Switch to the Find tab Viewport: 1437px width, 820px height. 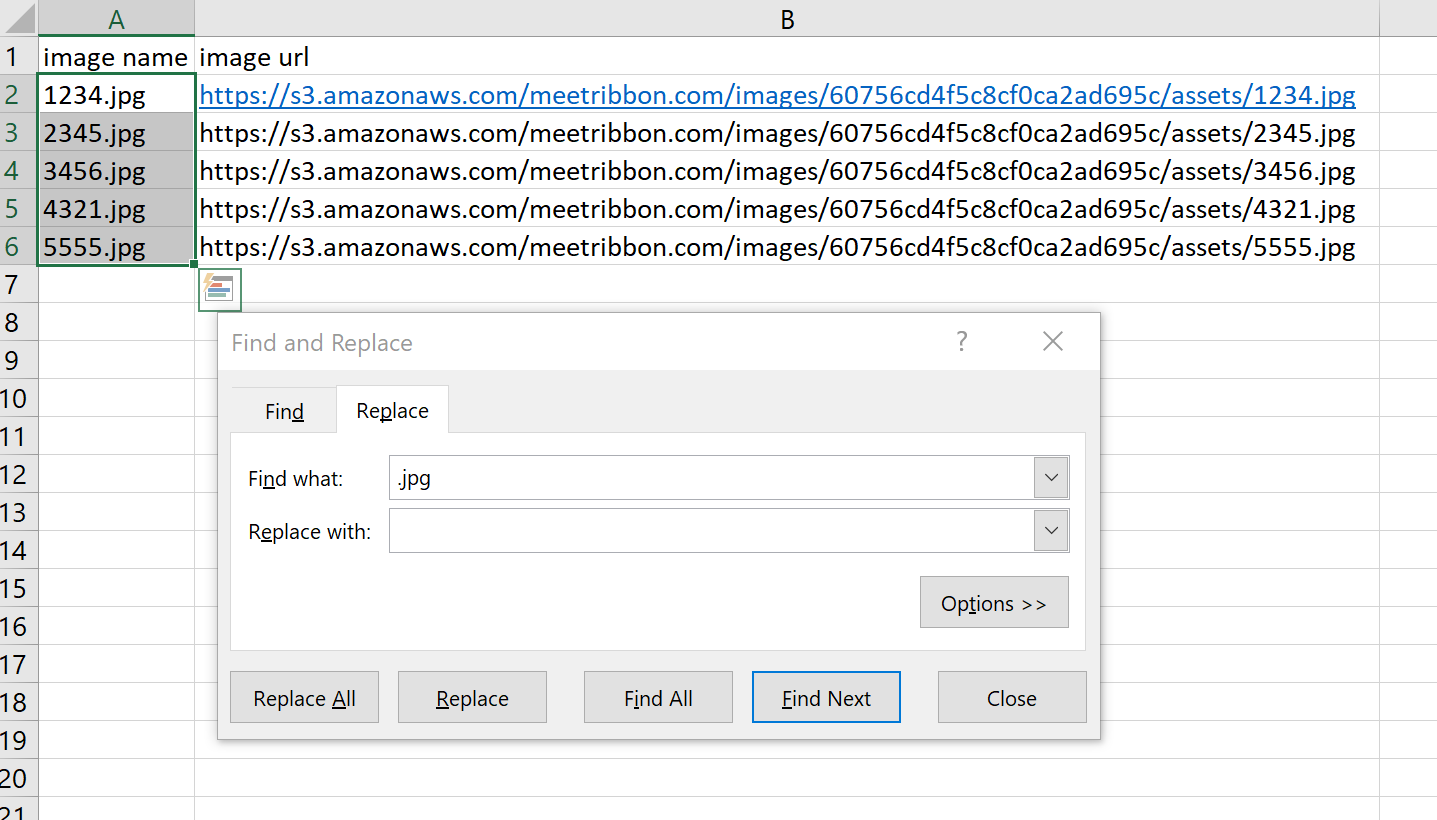pyautogui.click(x=284, y=411)
